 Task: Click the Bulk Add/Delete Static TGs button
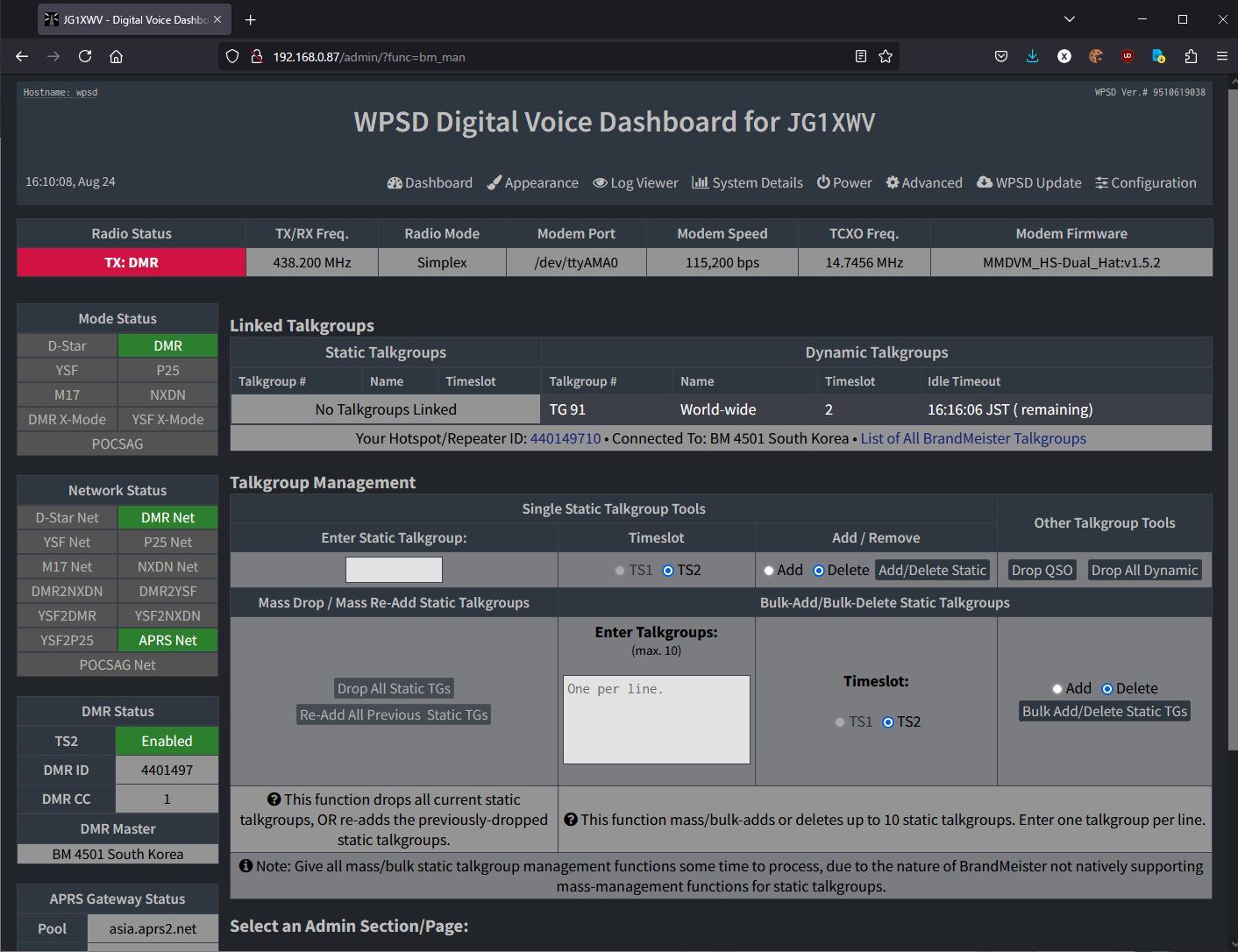tap(1105, 711)
